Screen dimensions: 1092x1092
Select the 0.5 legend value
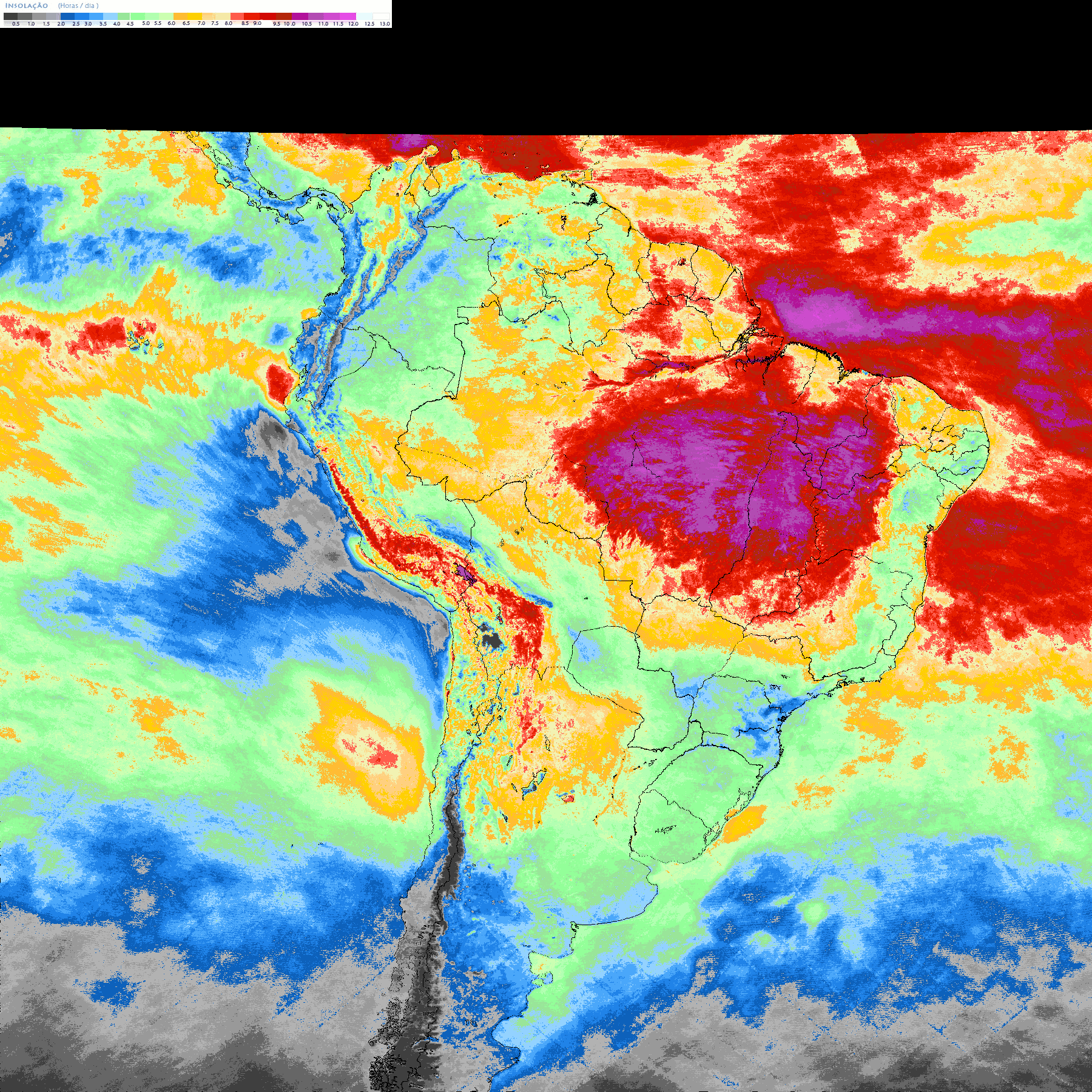pyautogui.click(x=16, y=24)
